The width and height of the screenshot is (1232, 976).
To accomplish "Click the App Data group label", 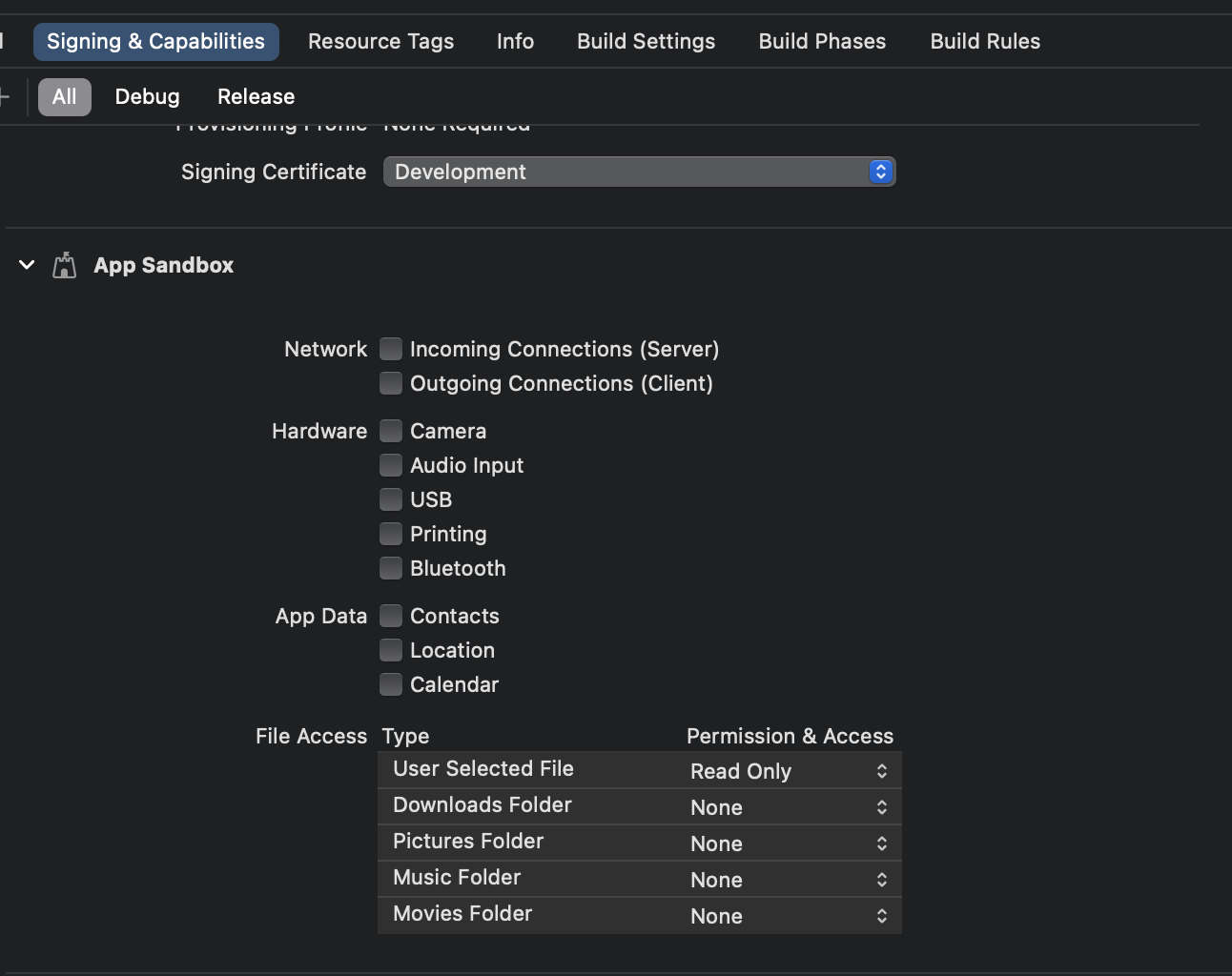I will point(321,617).
